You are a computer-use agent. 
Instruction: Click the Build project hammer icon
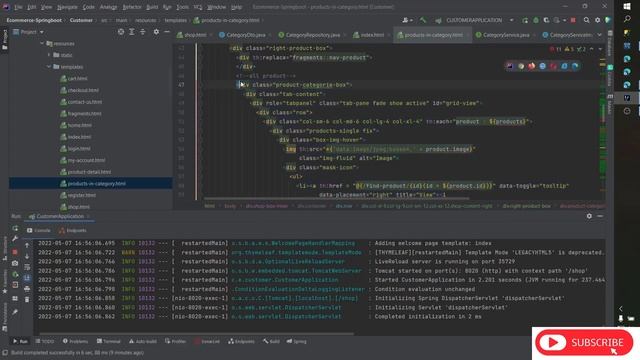[423, 20]
